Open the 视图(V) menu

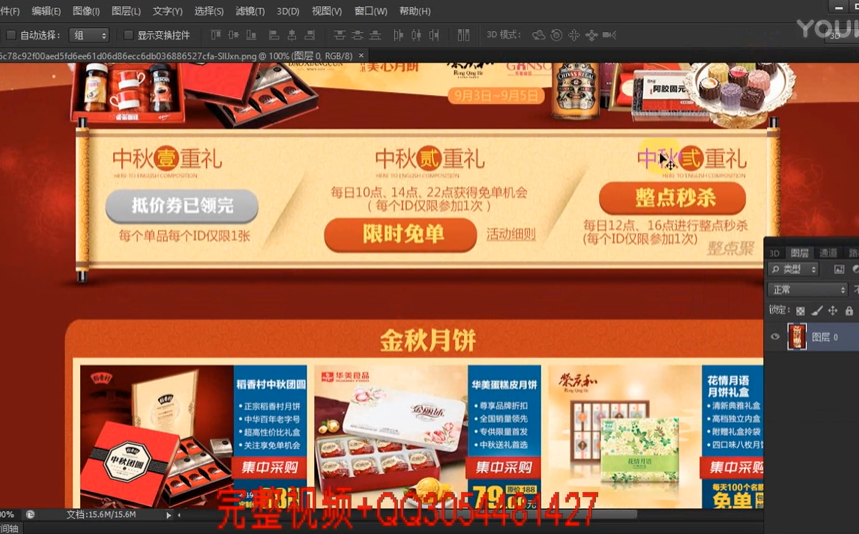(x=327, y=11)
